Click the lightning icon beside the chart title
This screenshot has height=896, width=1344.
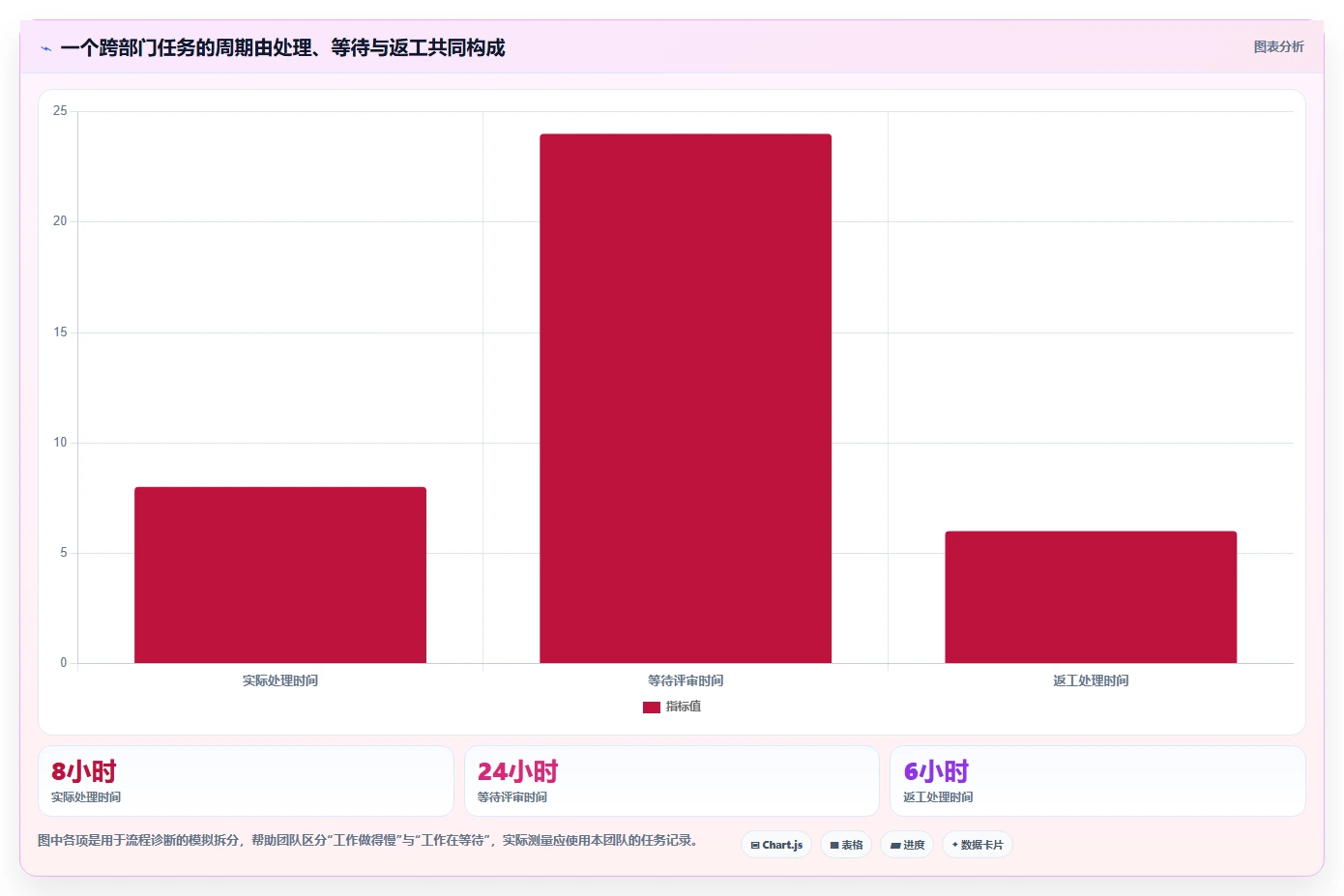coord(45,48)
